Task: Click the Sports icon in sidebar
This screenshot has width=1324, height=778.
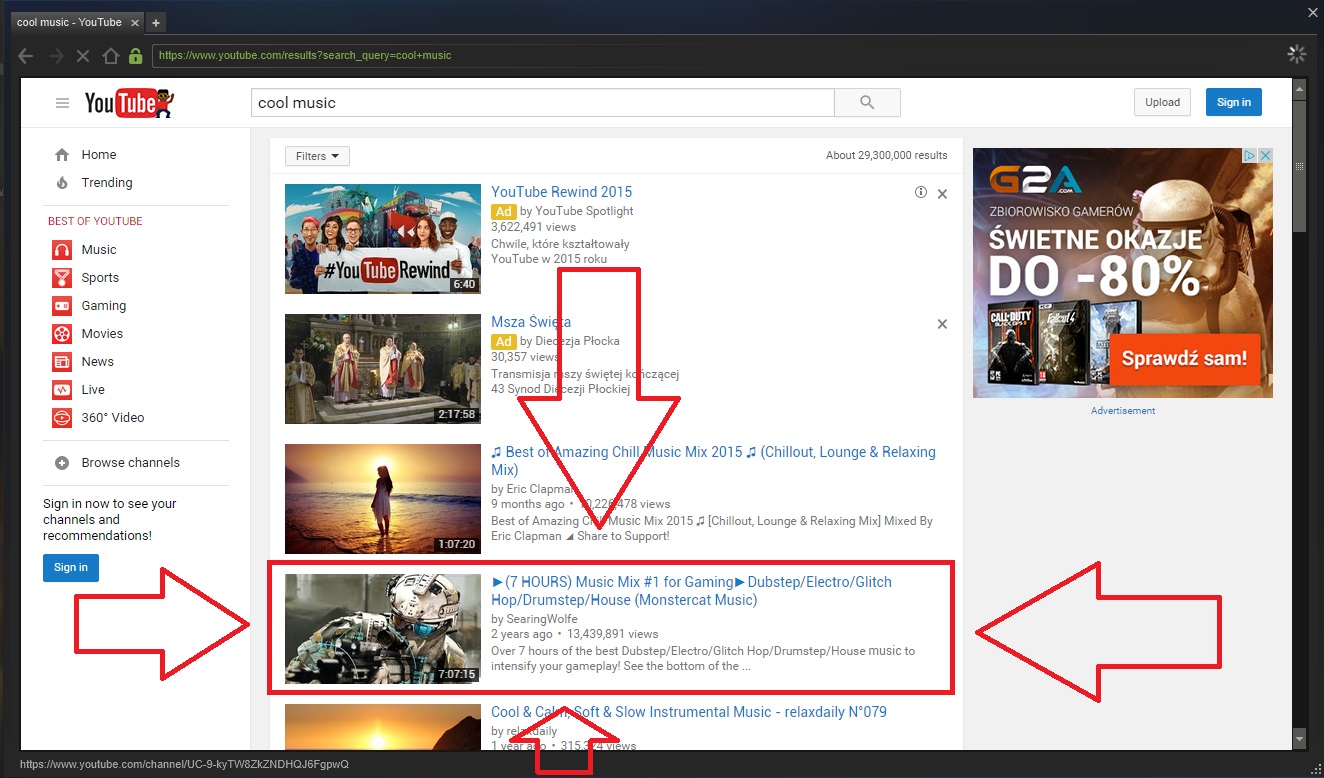Action: tap(62, 278)
